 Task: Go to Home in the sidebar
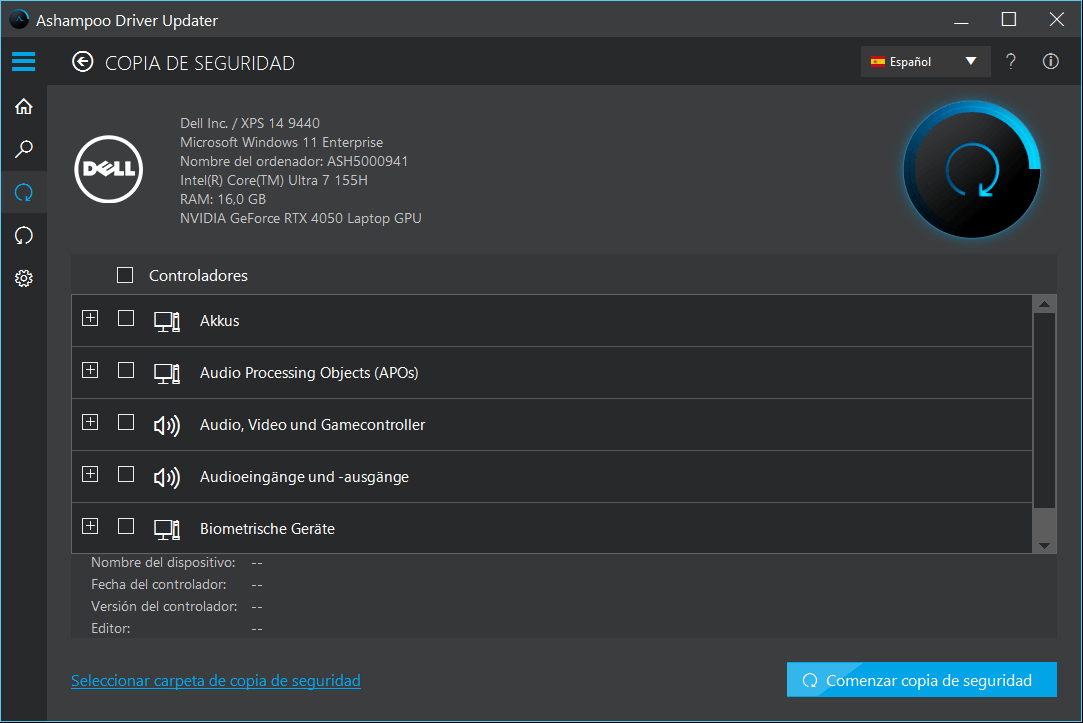tap(23, 106)
